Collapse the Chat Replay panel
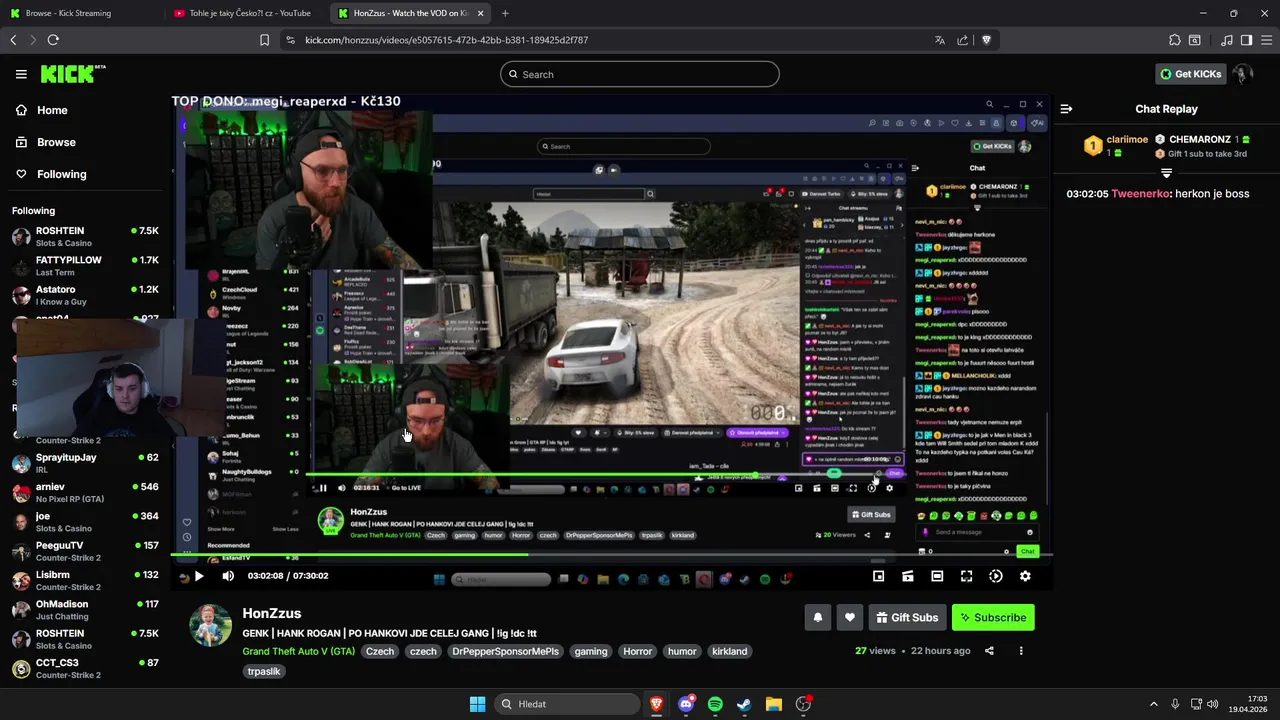Screen dimensions: 1280x720 point(1066,109)
